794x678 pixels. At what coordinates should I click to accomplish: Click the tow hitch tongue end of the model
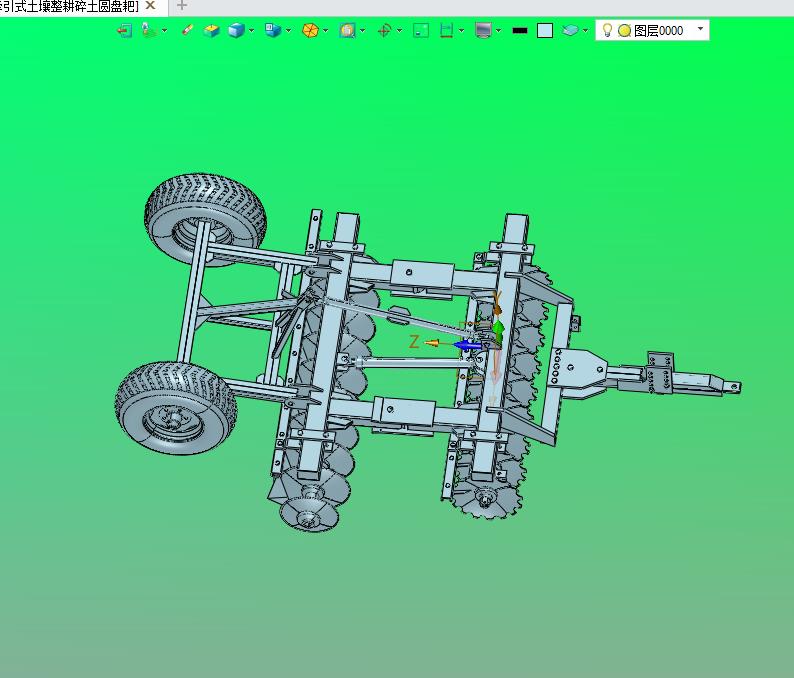click(x=732, y=387)
